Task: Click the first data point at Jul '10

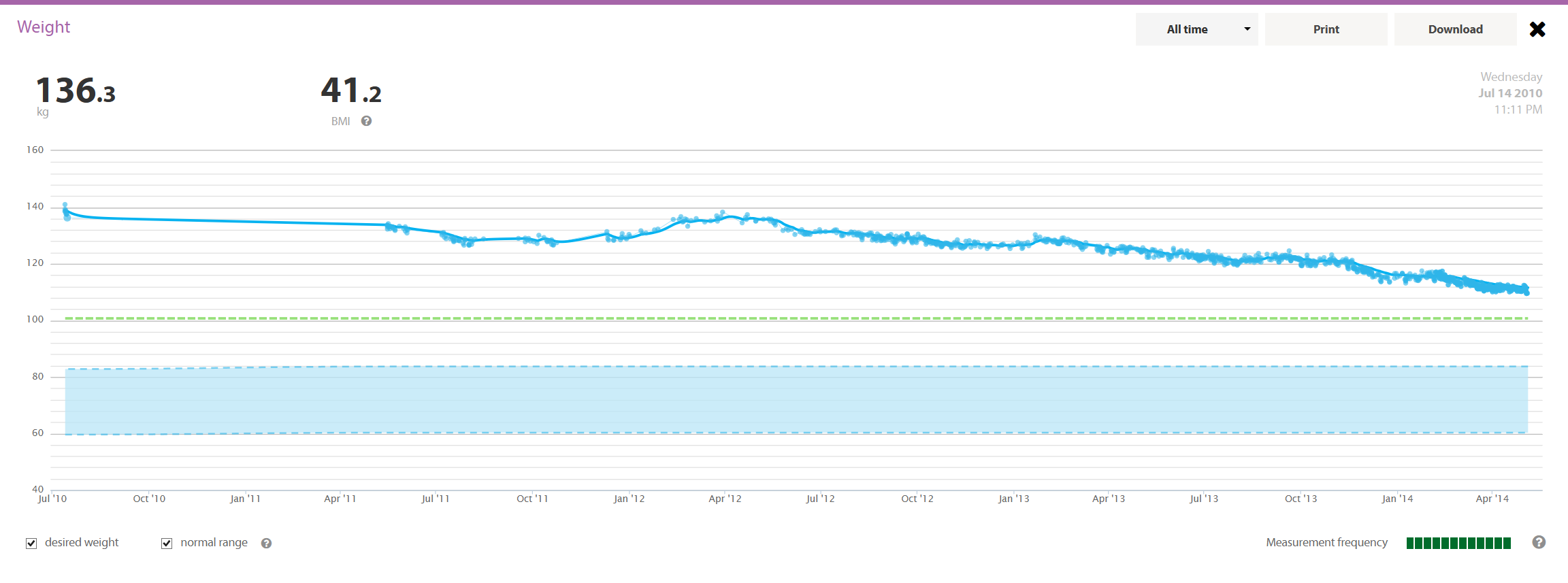Action: pos(65,205)
